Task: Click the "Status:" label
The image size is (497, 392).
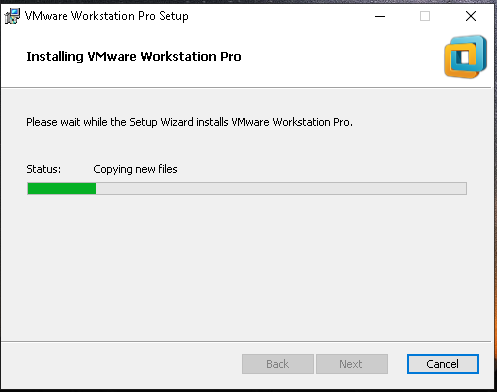Action: click(x=44, y=169)
